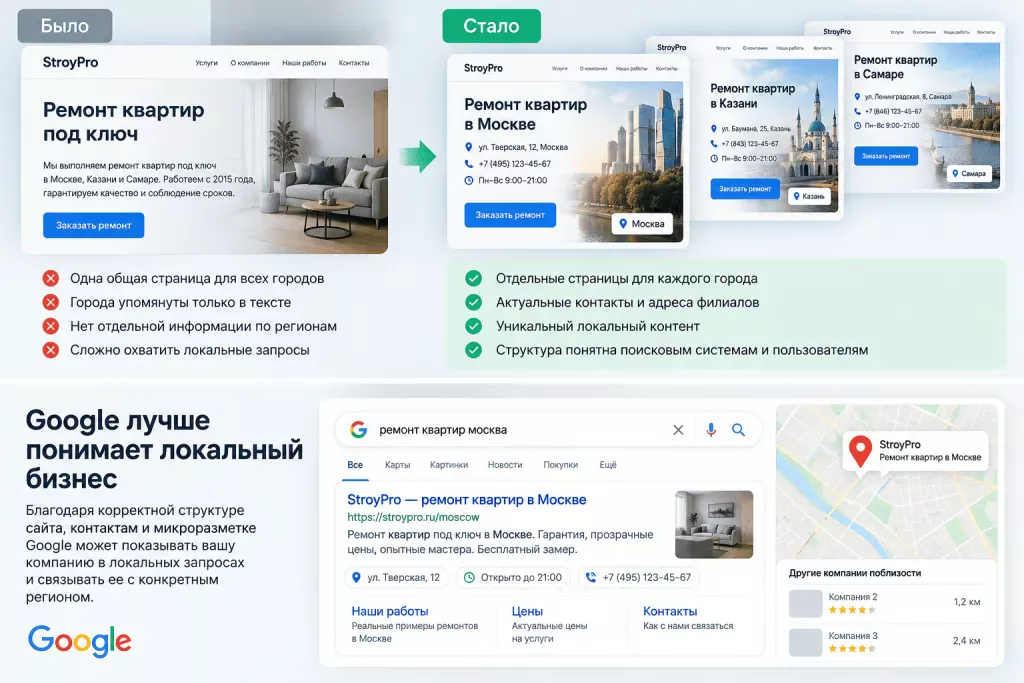Screen dimensions: 1024x683
Task: Click pin icon beside ул. Баумана on Kazan card
Action: click(714, 129)
